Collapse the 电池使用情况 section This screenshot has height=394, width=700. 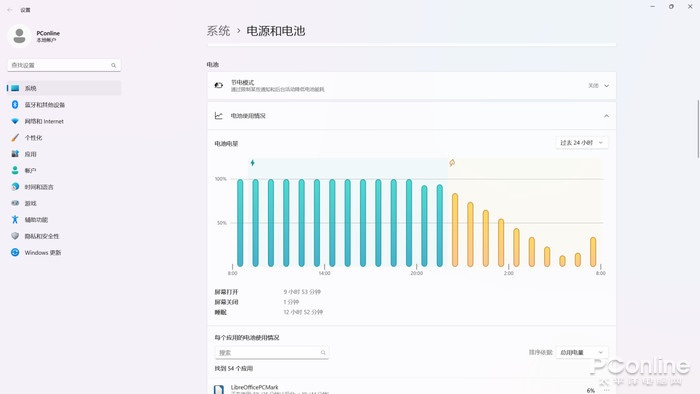click(606, 116)
